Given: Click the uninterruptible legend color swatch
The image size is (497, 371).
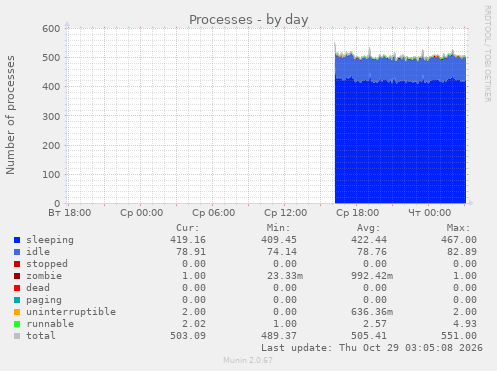Looking at the screenshot, I should click(x=17, y=312).
